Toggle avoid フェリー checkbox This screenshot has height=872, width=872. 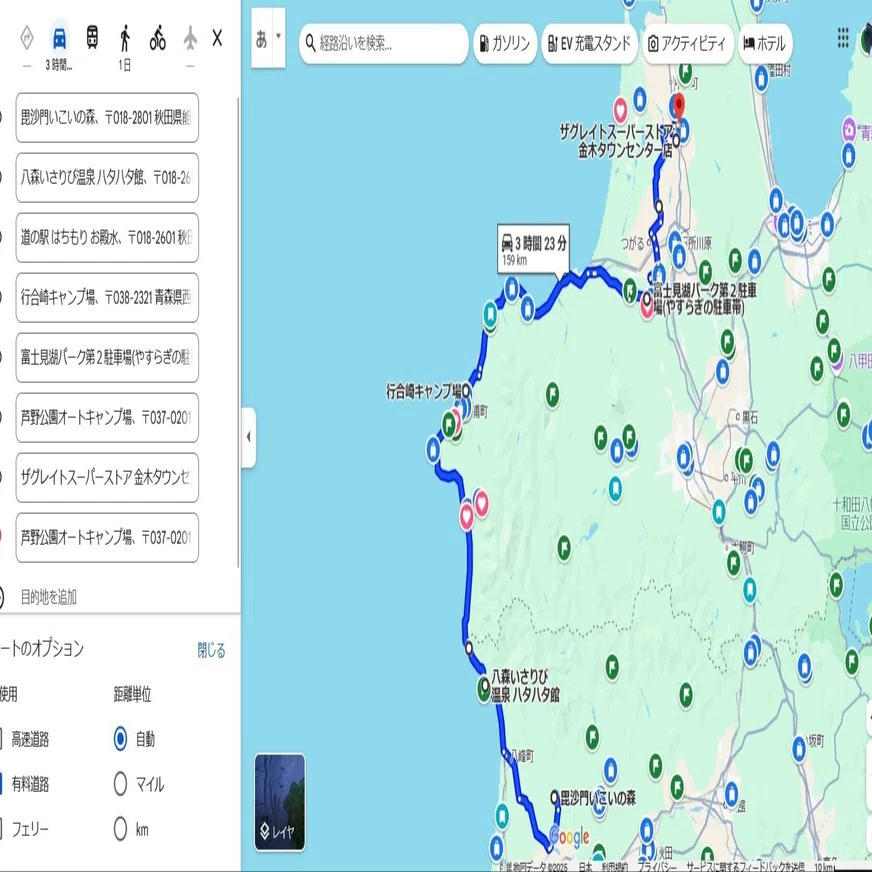point(1,829)
